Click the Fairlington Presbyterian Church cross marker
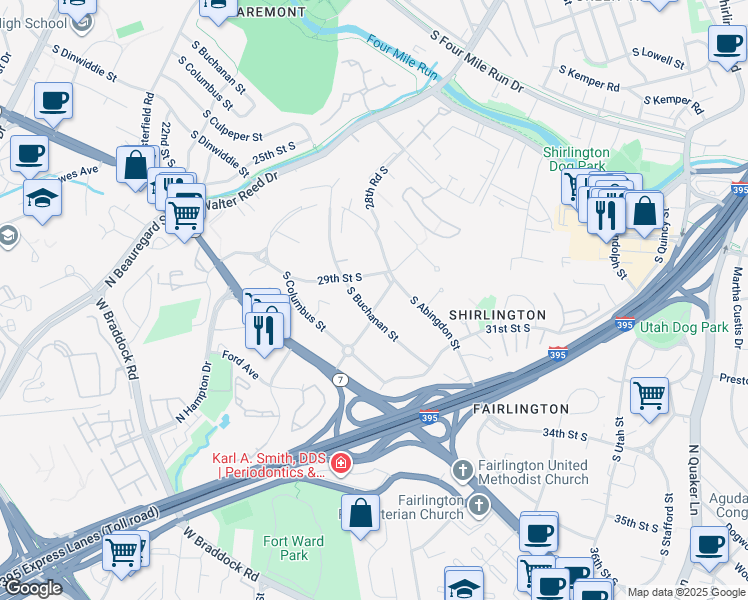748x600 pixels. coord(479,506)
